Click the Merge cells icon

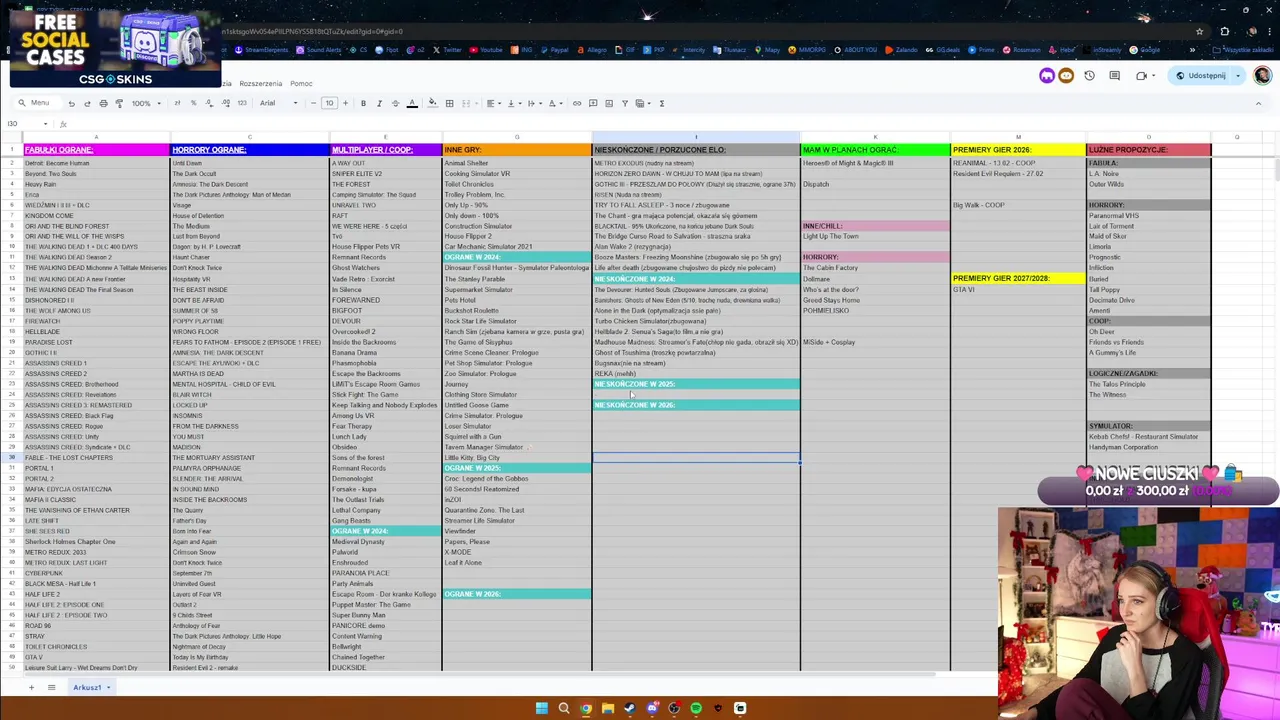click(467, 103)
